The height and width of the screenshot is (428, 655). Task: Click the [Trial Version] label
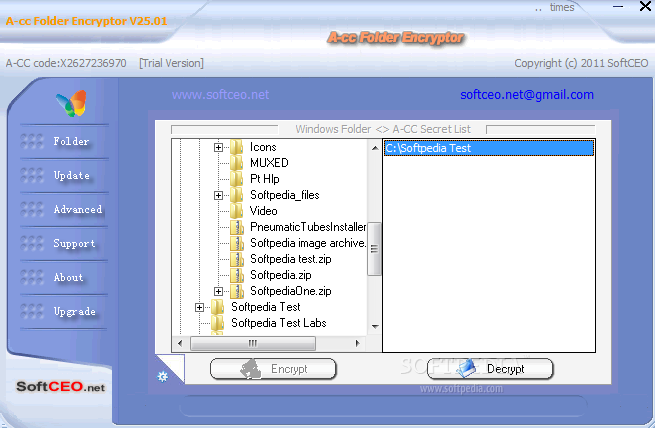pyautogui.click(x=171, y=63)
